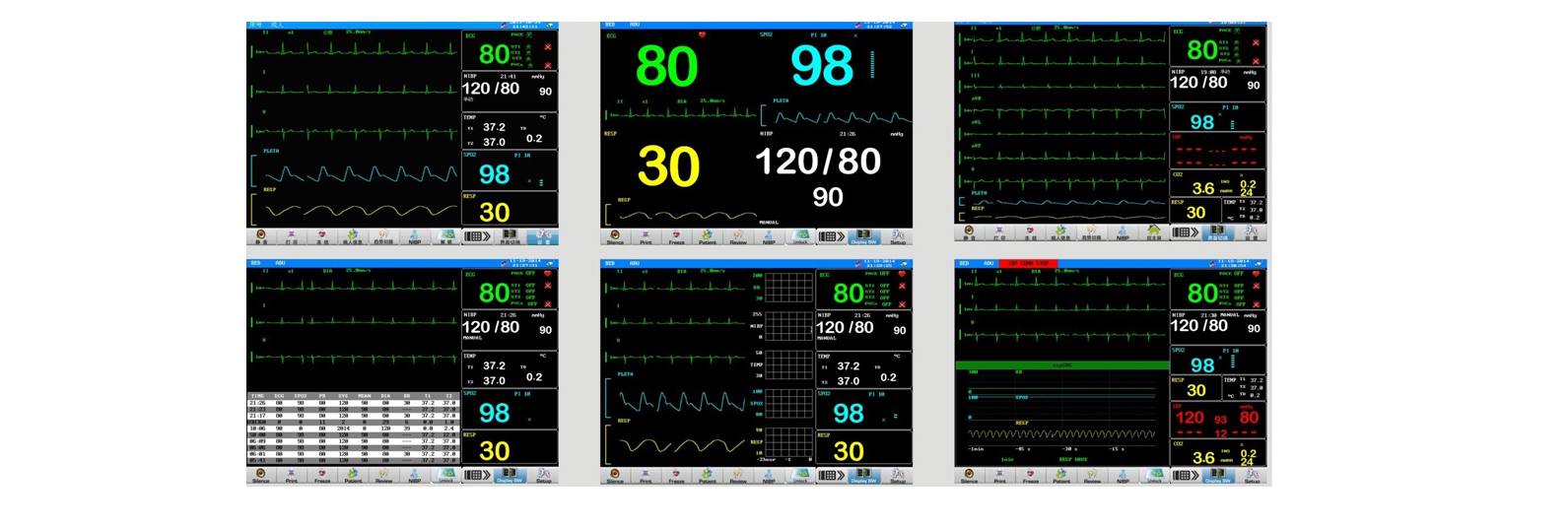
Task: Click Unlock on the trend table screen
Action: click(x=446, y=476)
